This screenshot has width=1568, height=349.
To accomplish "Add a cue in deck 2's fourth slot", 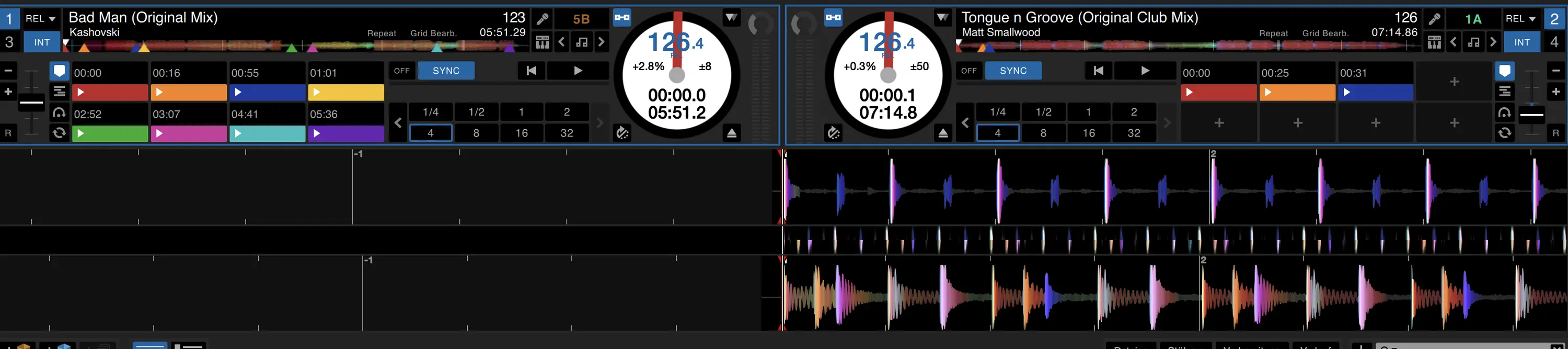I will click(x=1454, y=82).
